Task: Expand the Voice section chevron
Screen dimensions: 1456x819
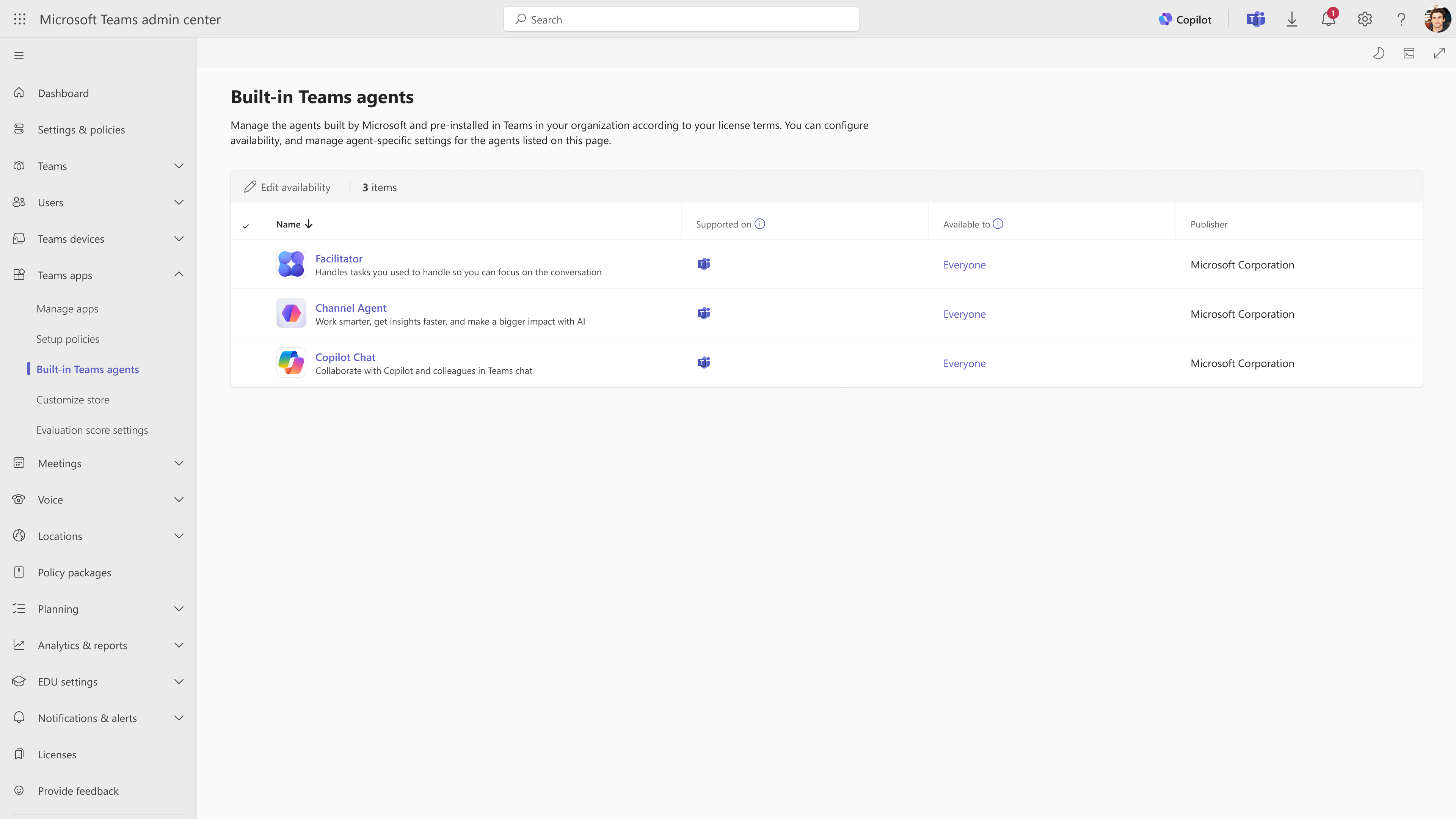Action: click(179, 500)
